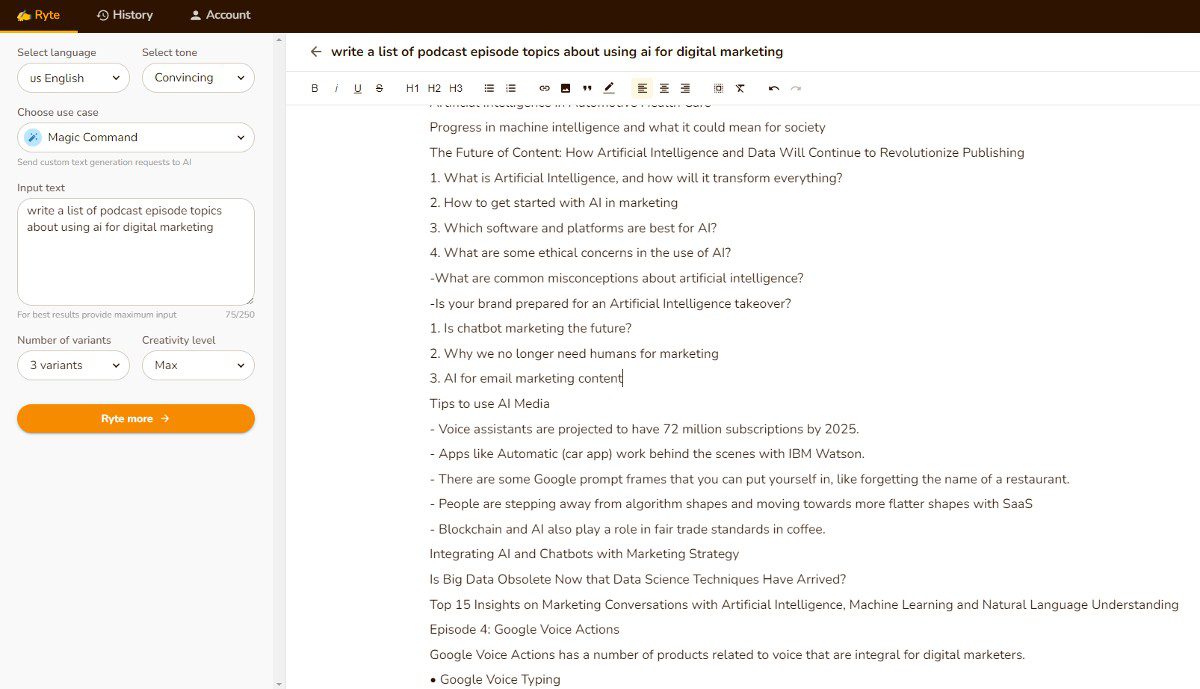1200x689 pixels.
Task: Click the 'Top 15 Insights on Marketing Conversations' line
Action: (805, 604)
